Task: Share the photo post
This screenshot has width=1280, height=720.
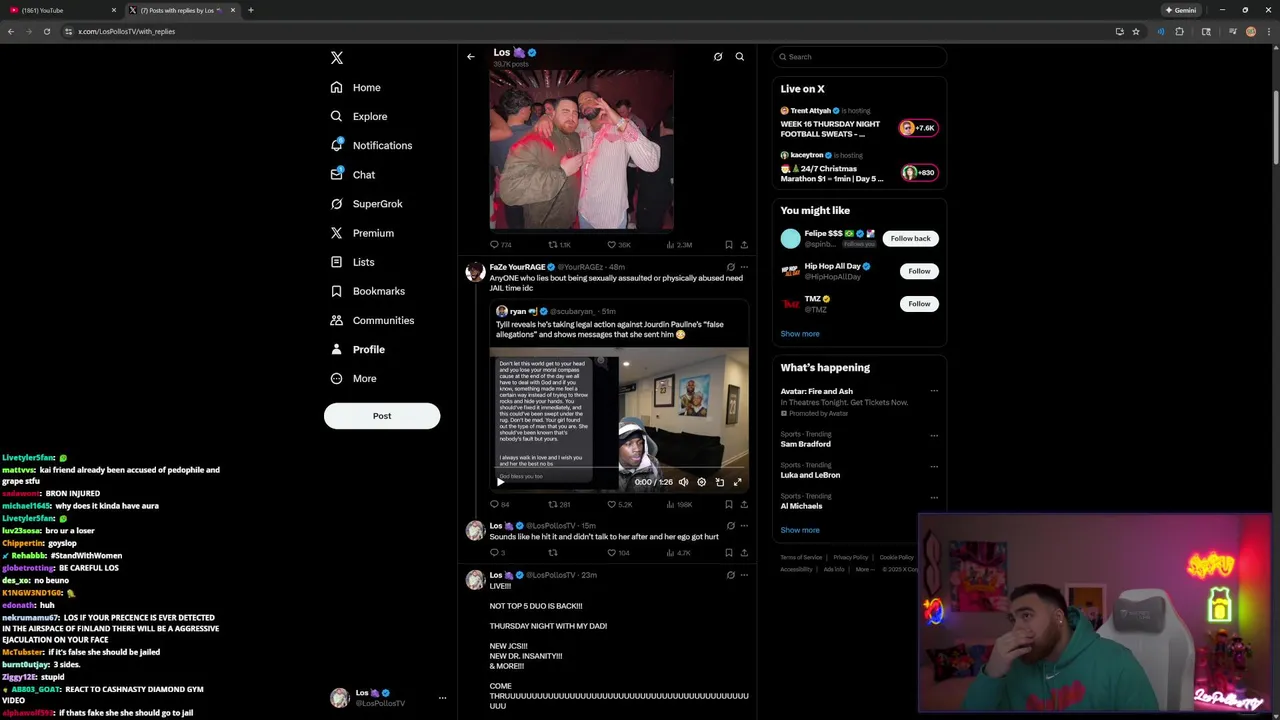Action: (x=744, y=244)
